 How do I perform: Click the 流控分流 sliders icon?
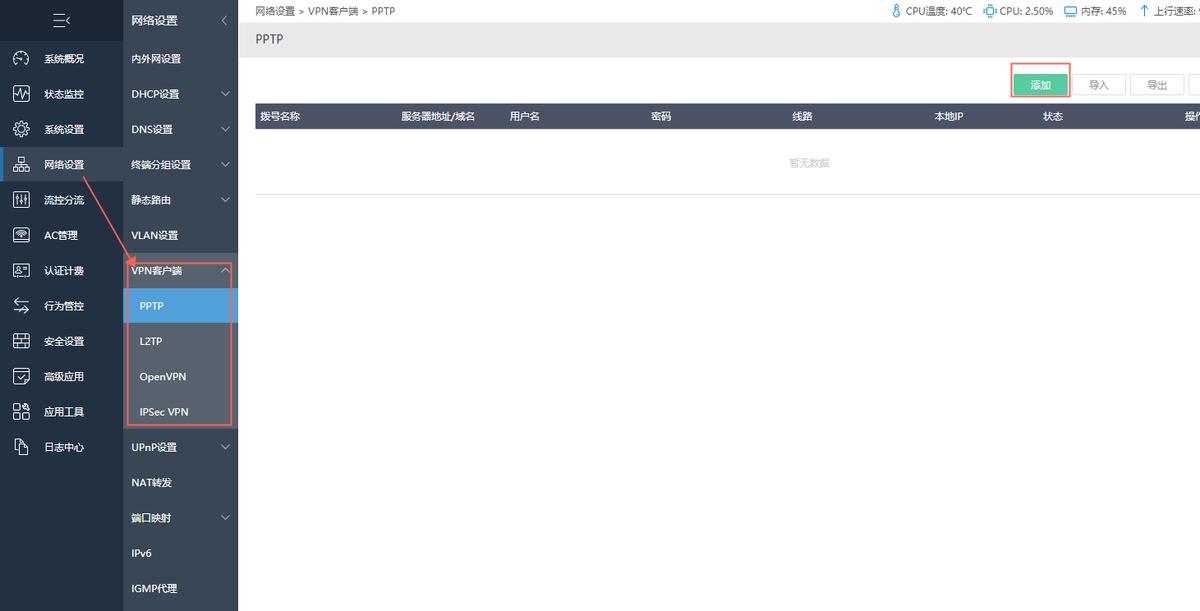coord(21,200)
